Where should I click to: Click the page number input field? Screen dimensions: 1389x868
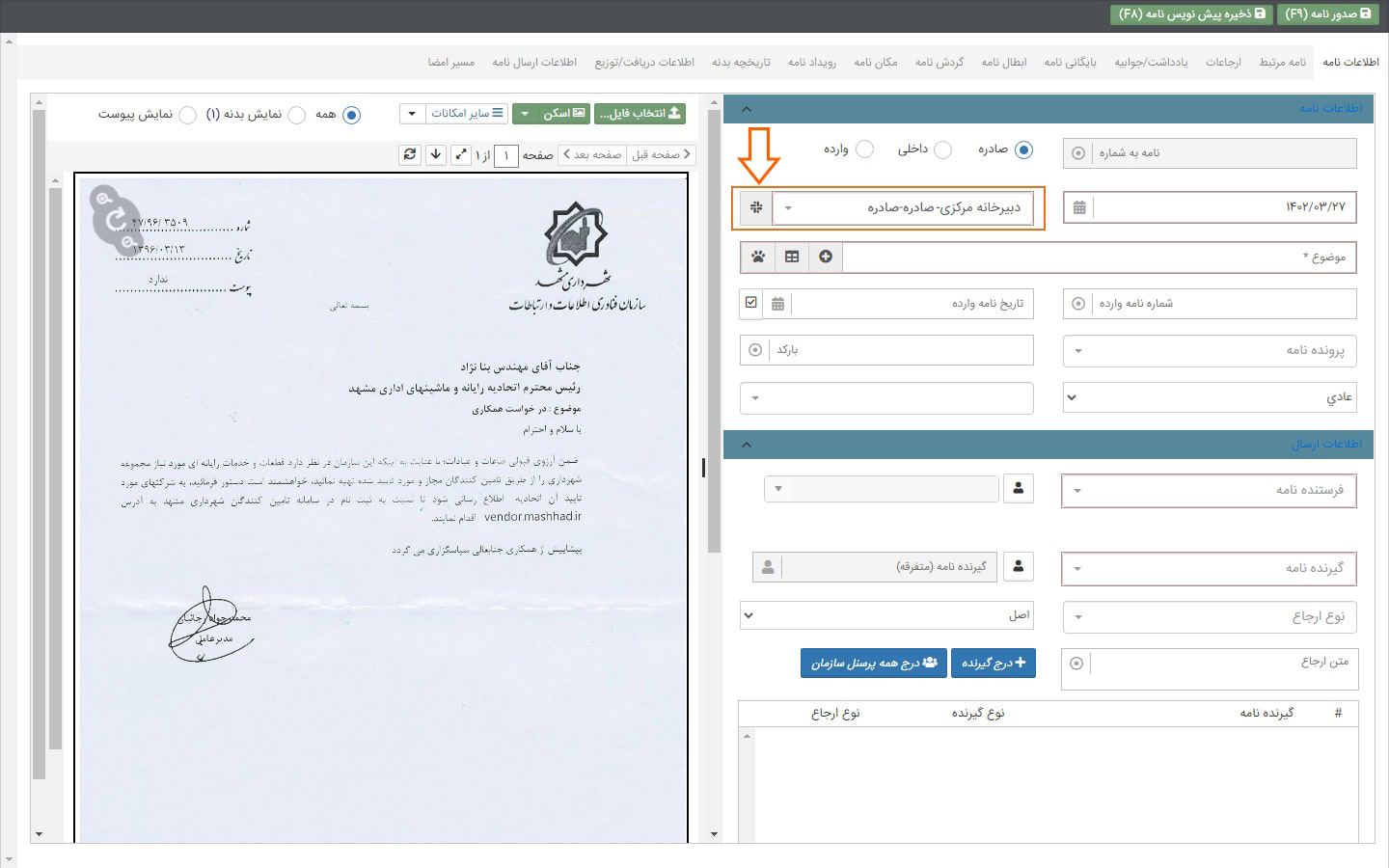click(505, 155)
